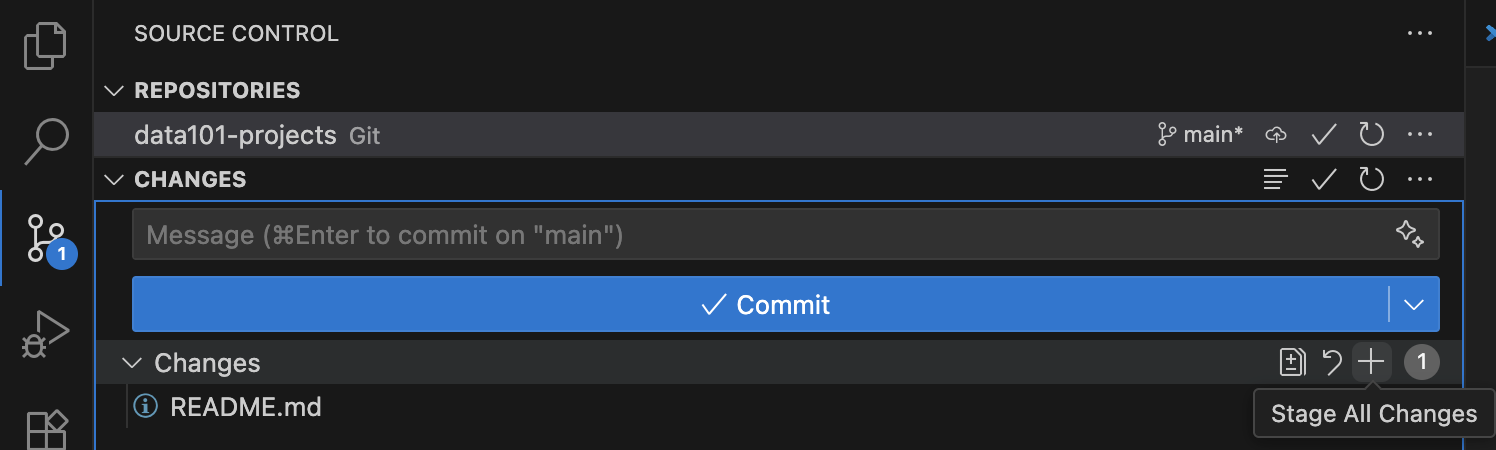Open the Search view icon

[x=46, y=141]
